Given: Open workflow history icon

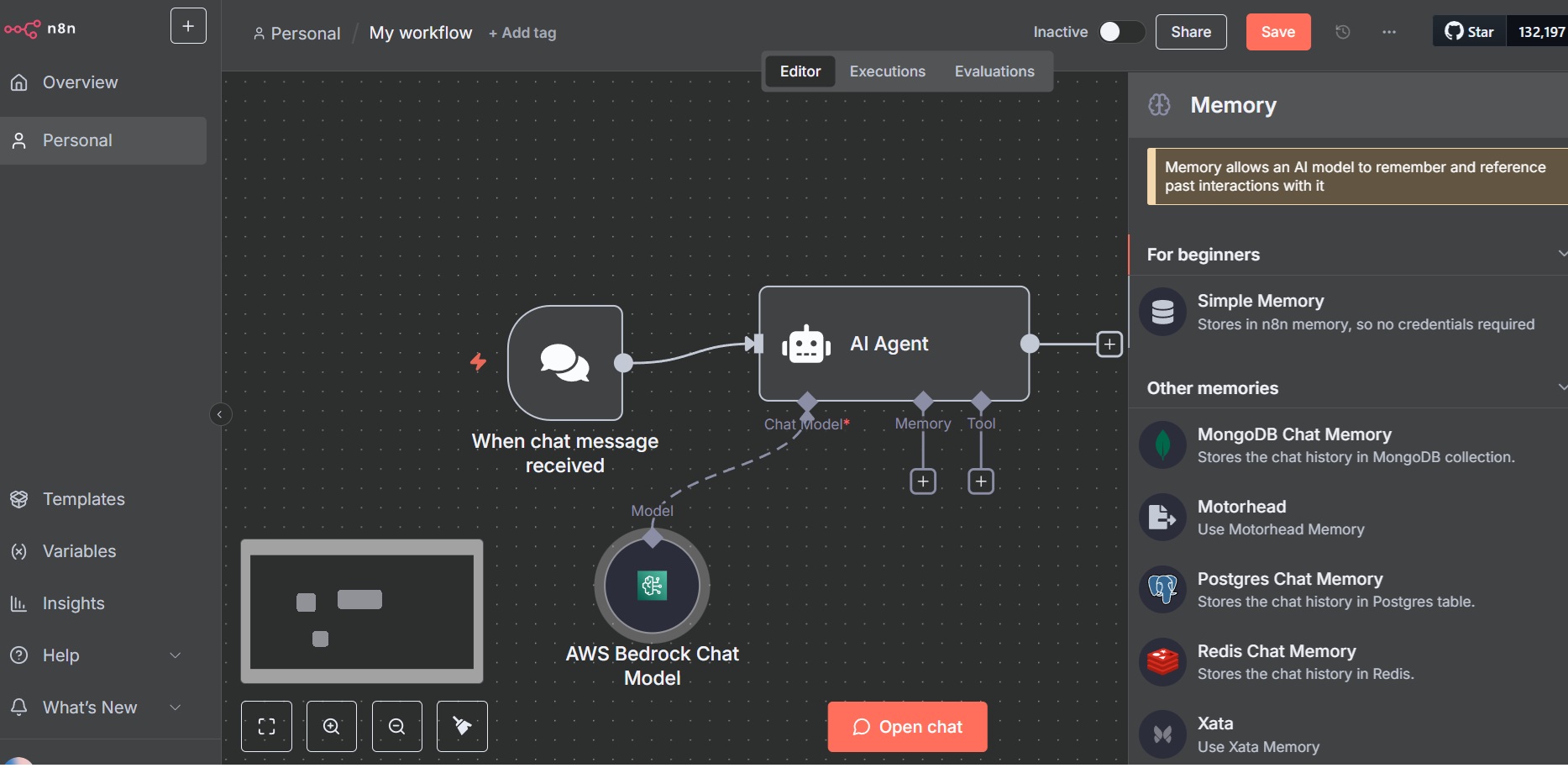Looking at the screenshot, I should (x=1343, y=32).
